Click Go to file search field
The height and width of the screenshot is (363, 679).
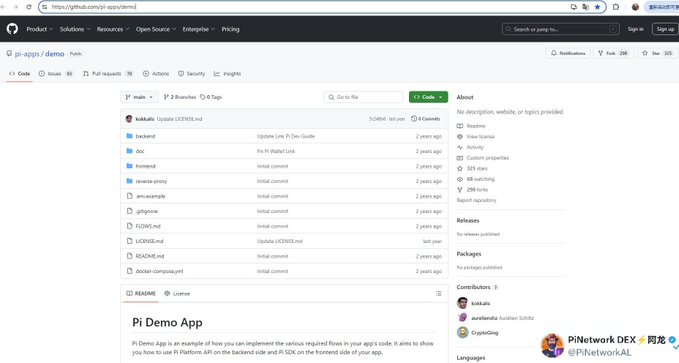pos(363,97)
